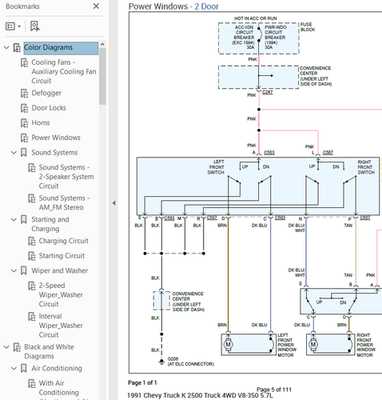This screenshot has width=382, height=400.
Task: Open Cooling Fans Auxiliary Cooling Fan Circuit bookmark
Action: point(64,72)
